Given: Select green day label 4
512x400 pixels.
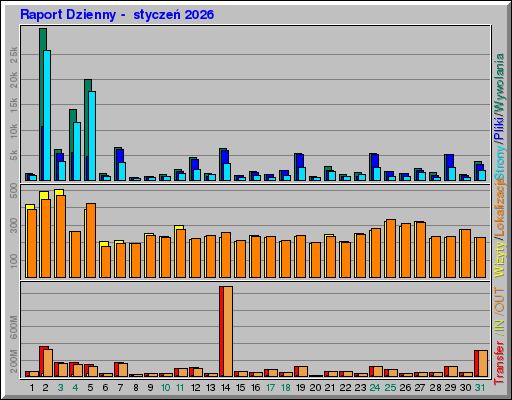Looking at the screenshot, I should [75, 388].
